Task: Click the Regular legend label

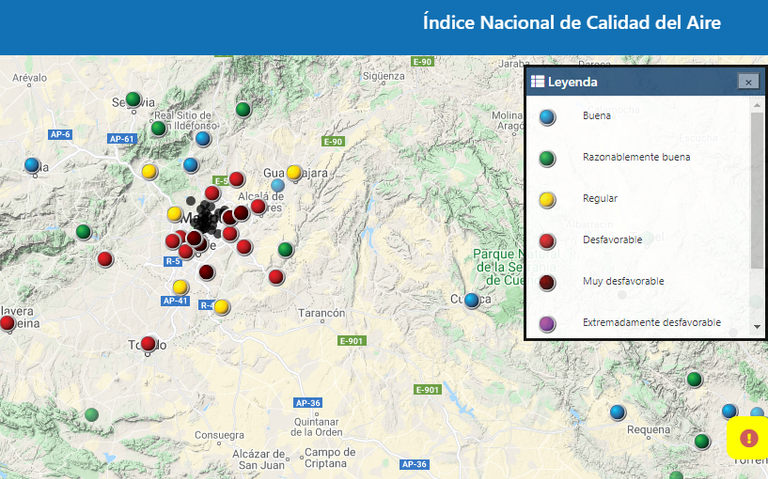Action: click(600, 198)
